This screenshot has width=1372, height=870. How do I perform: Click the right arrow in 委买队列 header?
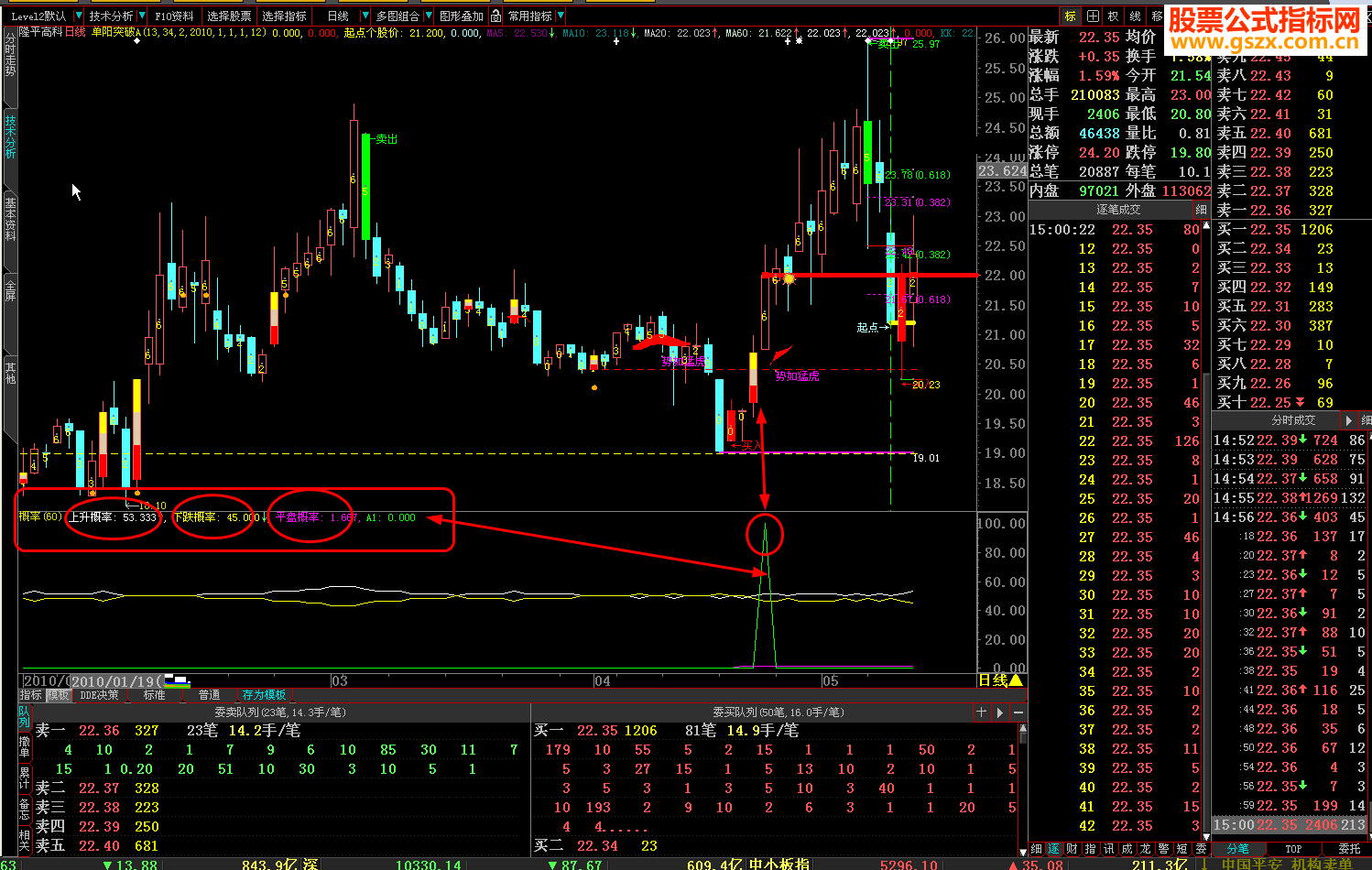point(1000,712)
